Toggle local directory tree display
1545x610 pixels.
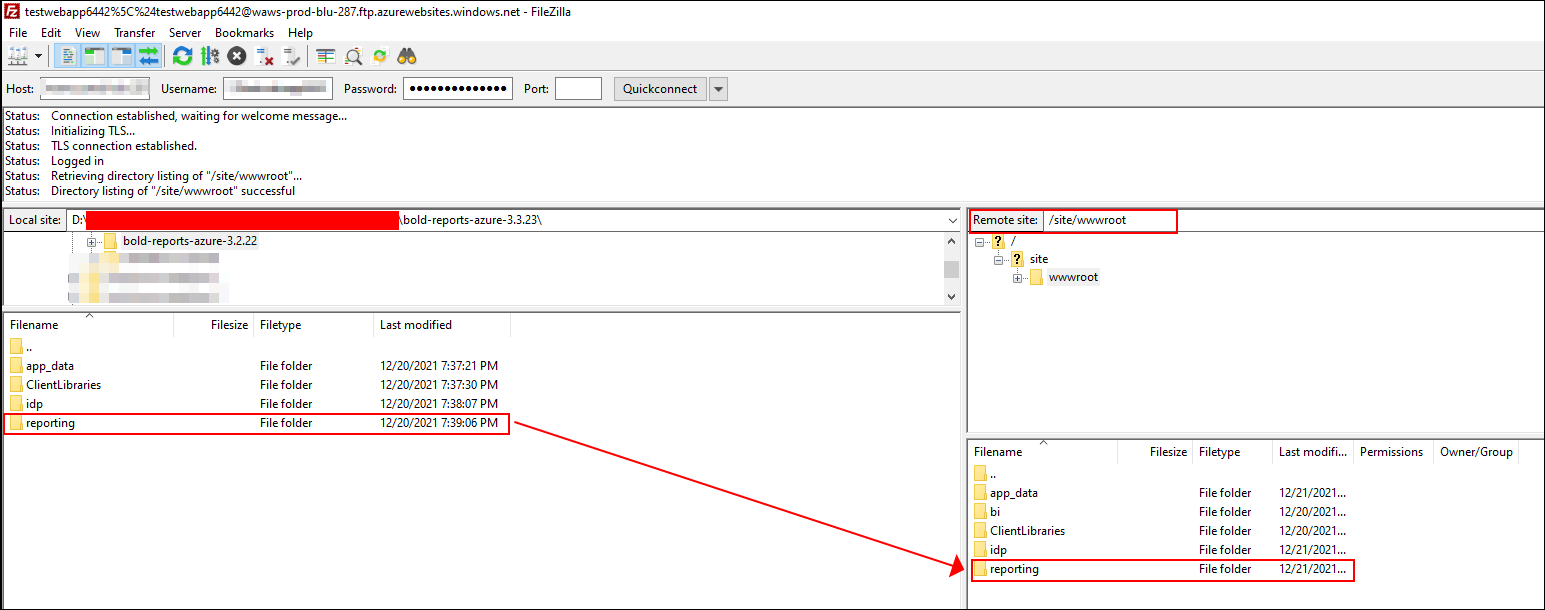pyautogui.click(x=95, y=56)
